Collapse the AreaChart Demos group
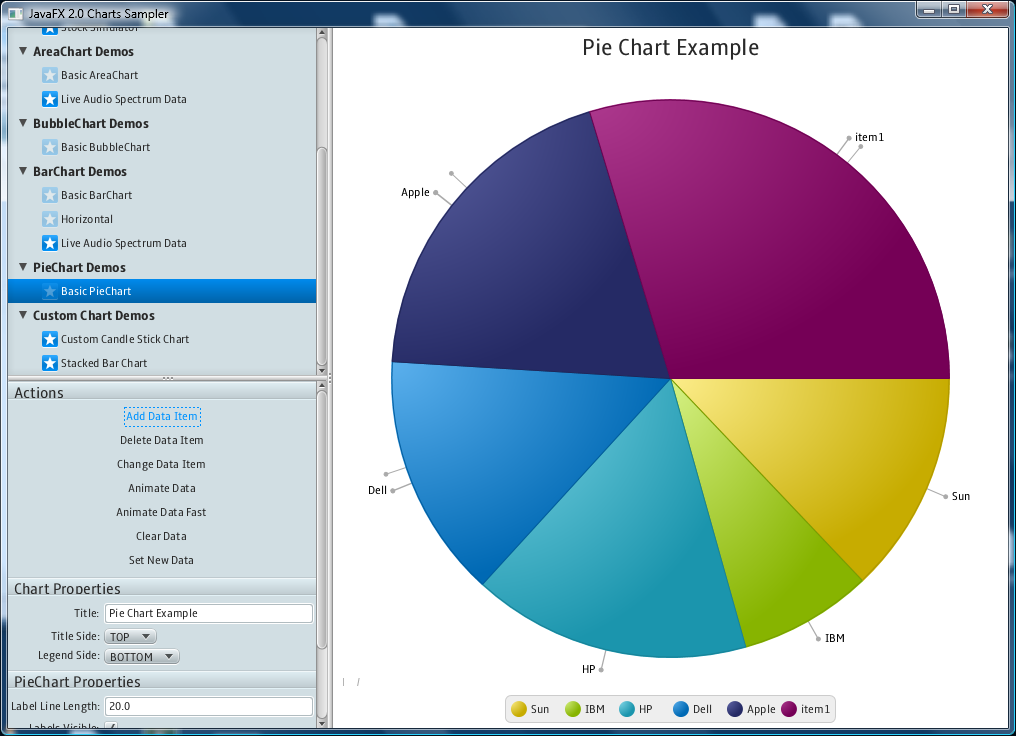This screenshot has height=736, width=1016. click(23, 51)
